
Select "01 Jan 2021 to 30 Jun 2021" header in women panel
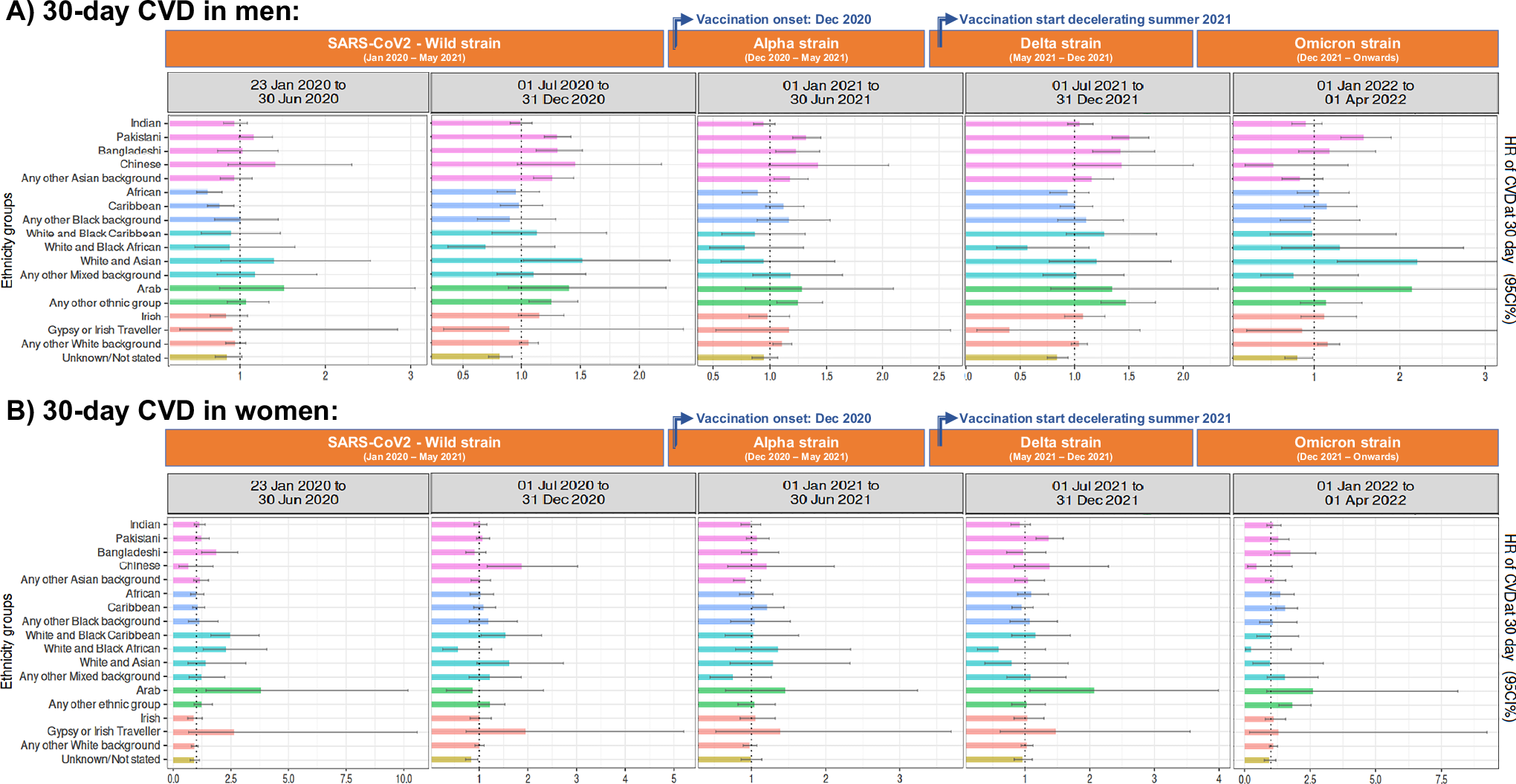[x=830, y=493]
